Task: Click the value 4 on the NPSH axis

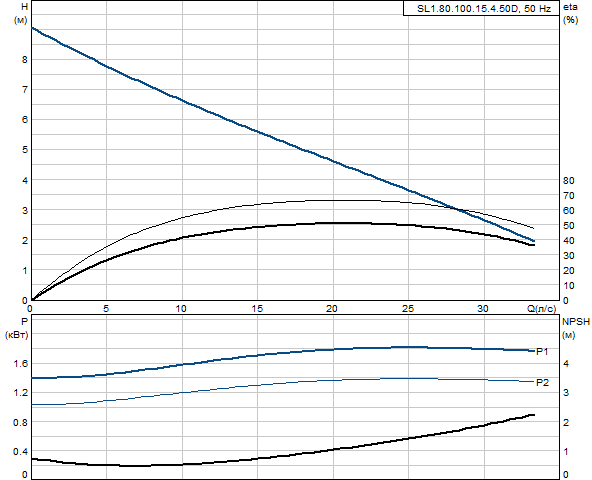Action: click(x=566, y=364)
